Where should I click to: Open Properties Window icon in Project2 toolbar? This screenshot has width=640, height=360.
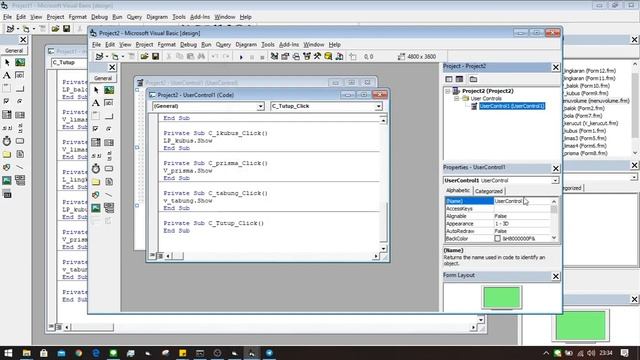pos(285,56)
